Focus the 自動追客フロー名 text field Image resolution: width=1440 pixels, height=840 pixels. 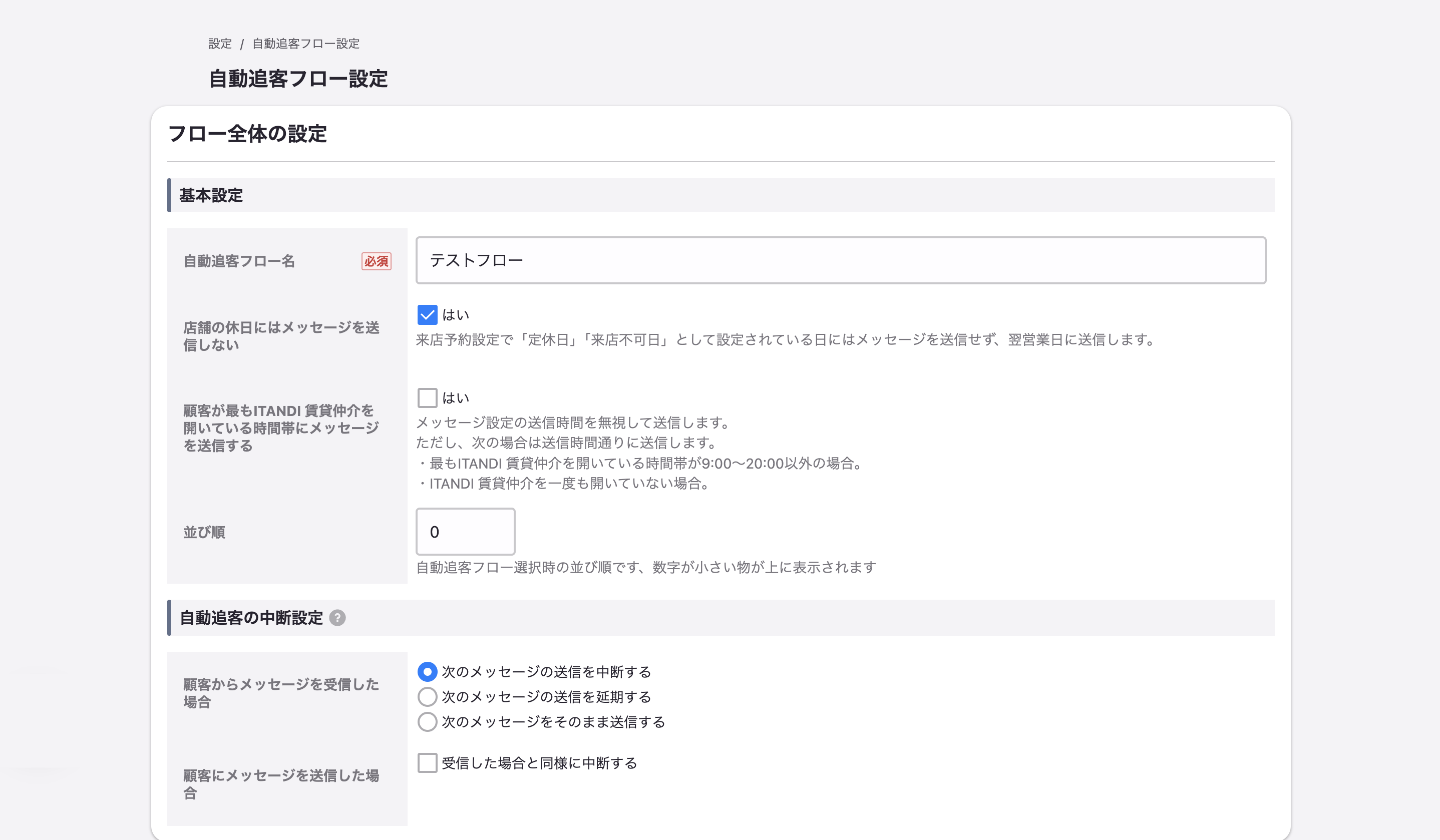click(x=841, y=261)
